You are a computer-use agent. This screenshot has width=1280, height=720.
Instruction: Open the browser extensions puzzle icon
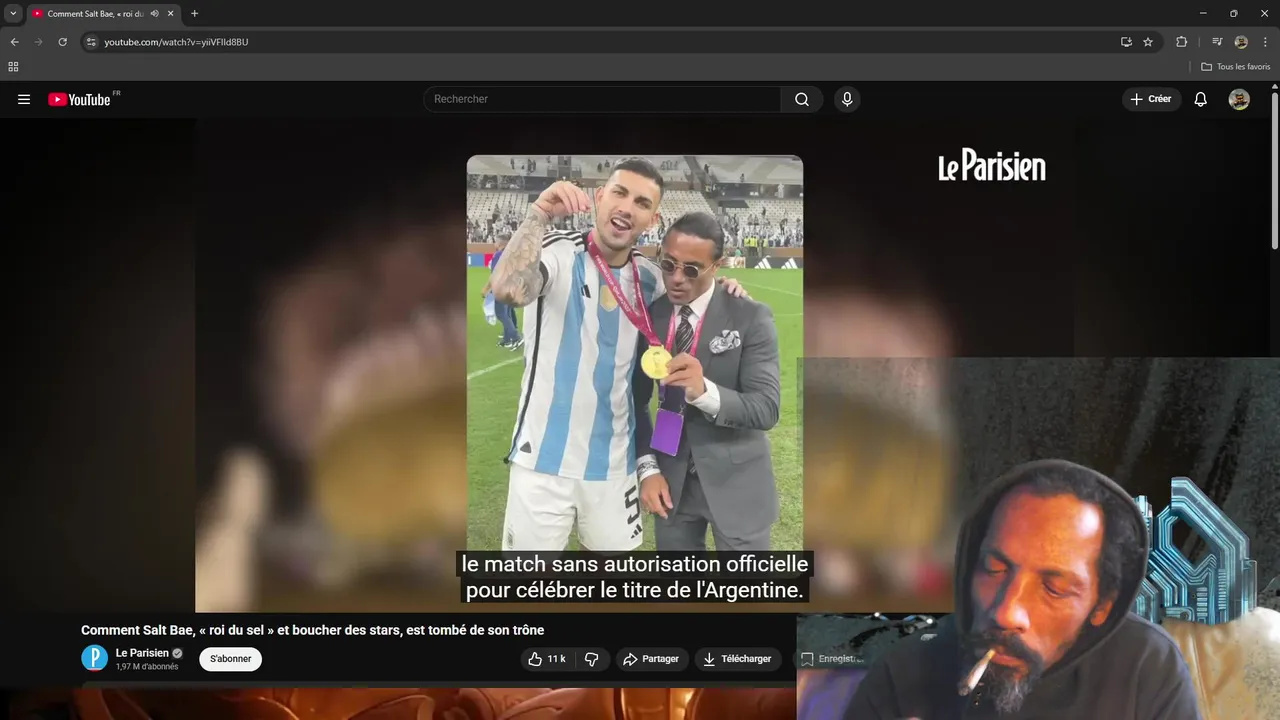tap(1182, 42)
